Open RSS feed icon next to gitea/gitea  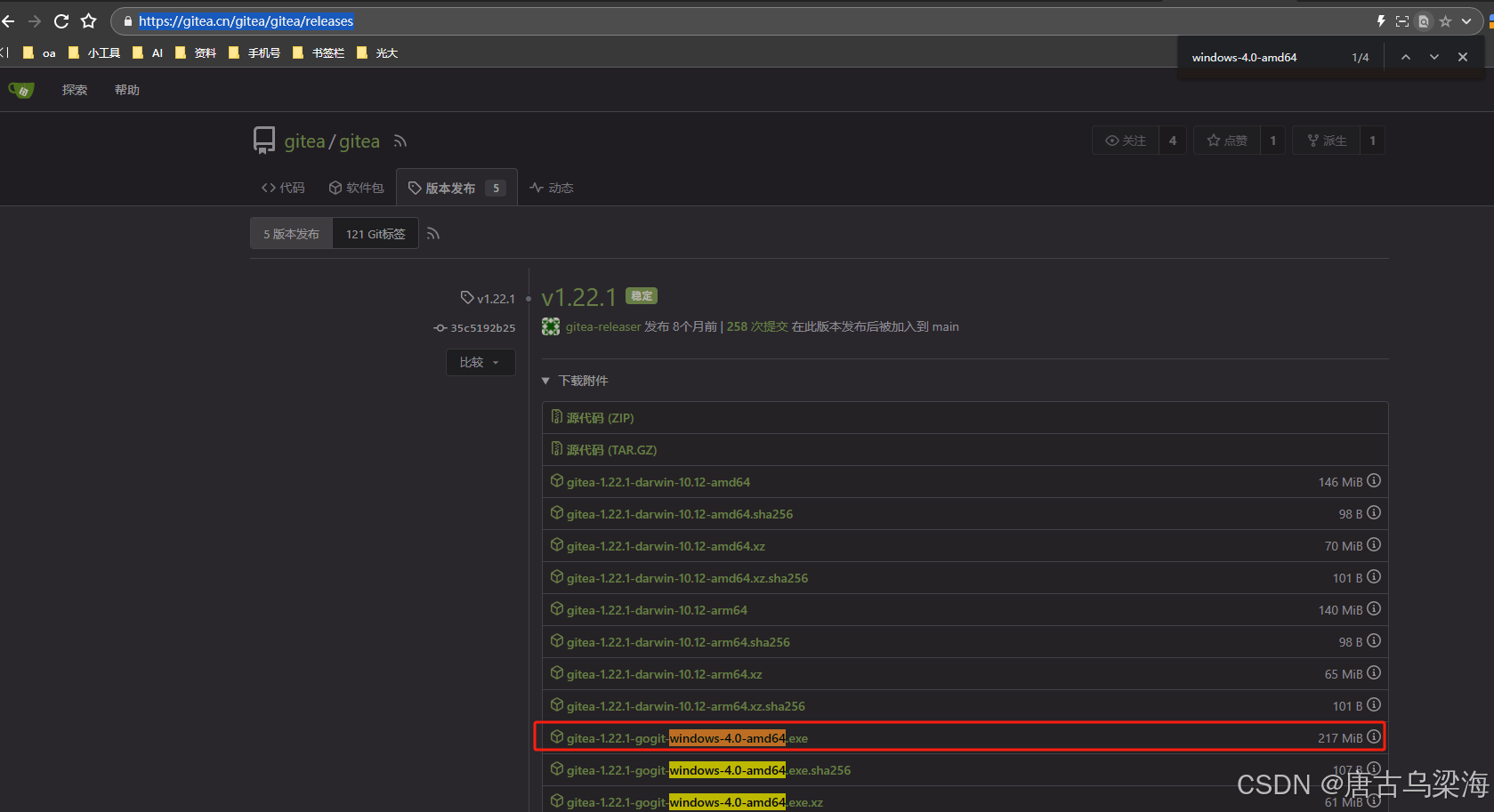click(400, 141)
